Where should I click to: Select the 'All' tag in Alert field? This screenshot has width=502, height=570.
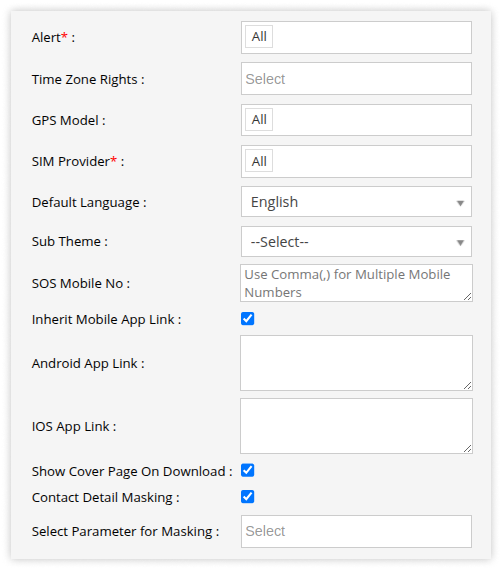pos(259,36)
